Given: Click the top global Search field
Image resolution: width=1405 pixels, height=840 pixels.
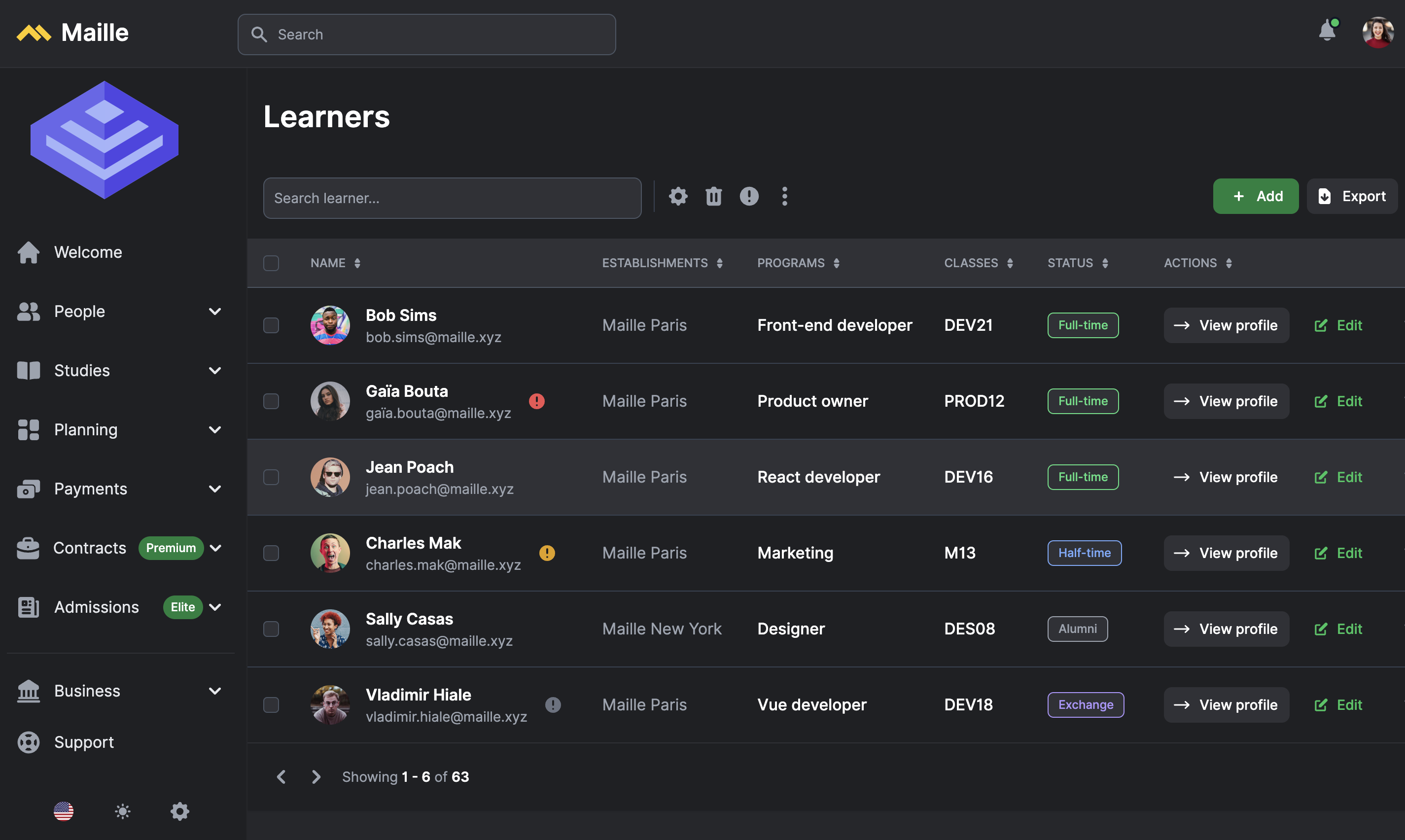Looking at the screenshot, I should click(x=427, y=35).
